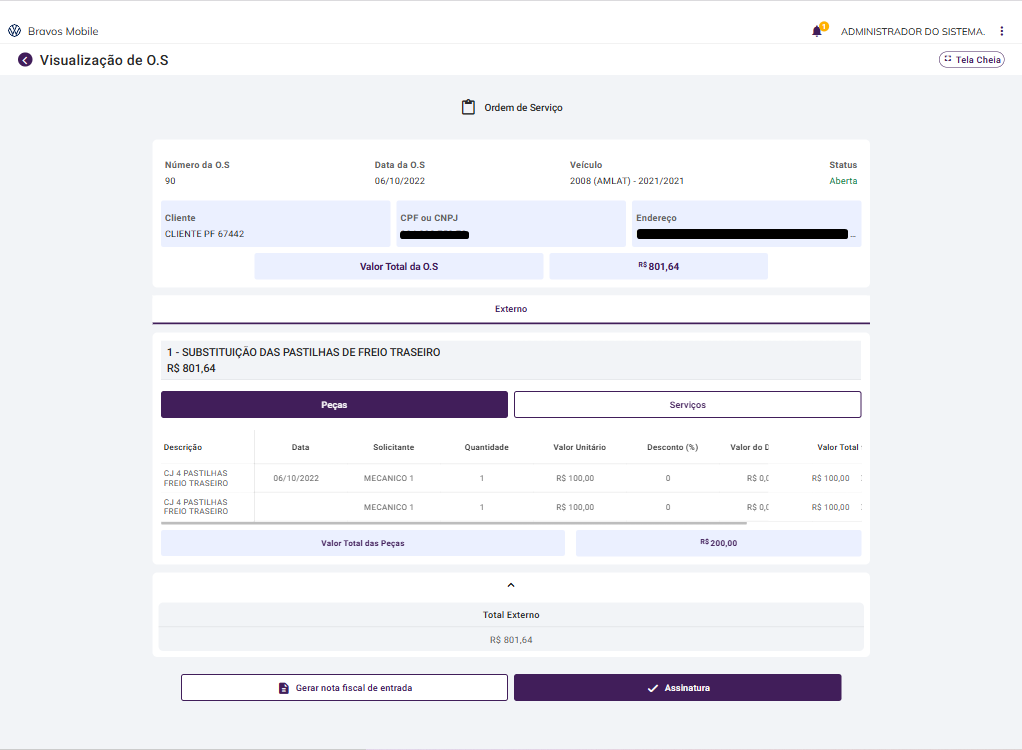
Task: Click the back arrow beside Visualização de O.S
Action: pyautogui.click(x=25, y=60)
